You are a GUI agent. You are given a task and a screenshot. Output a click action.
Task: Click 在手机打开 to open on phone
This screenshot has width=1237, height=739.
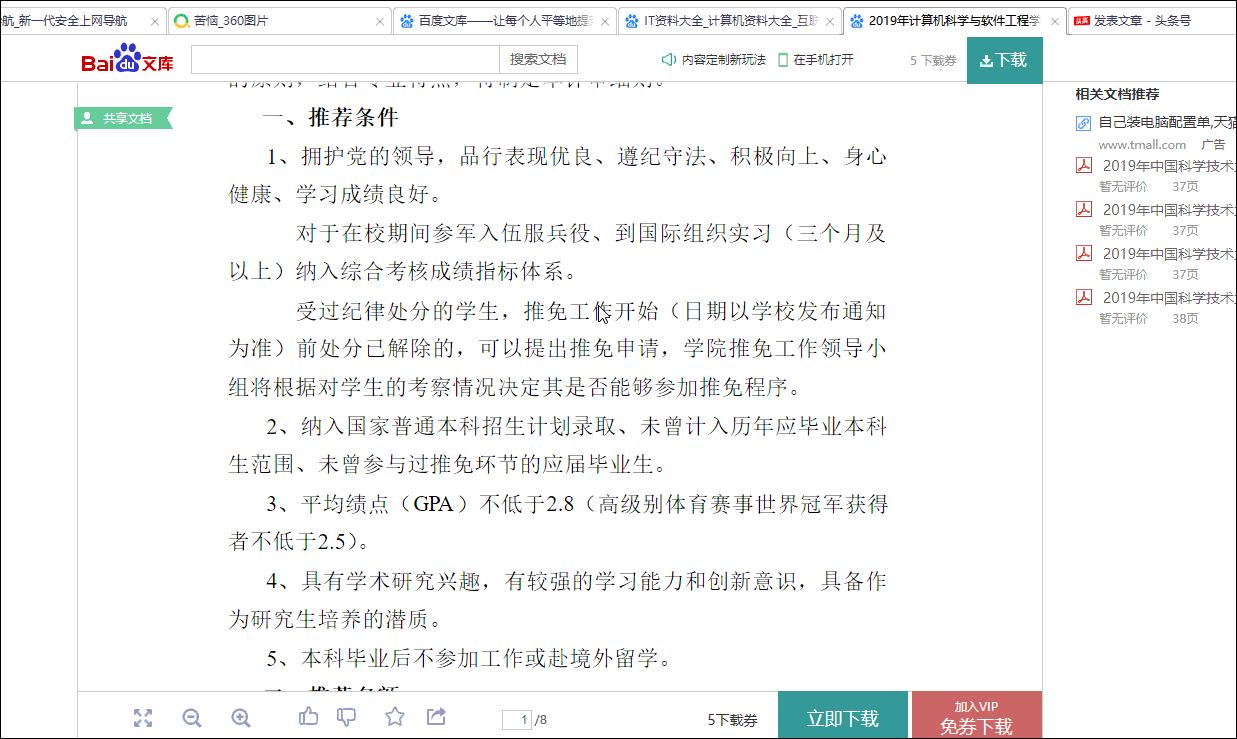pos(816,60)
